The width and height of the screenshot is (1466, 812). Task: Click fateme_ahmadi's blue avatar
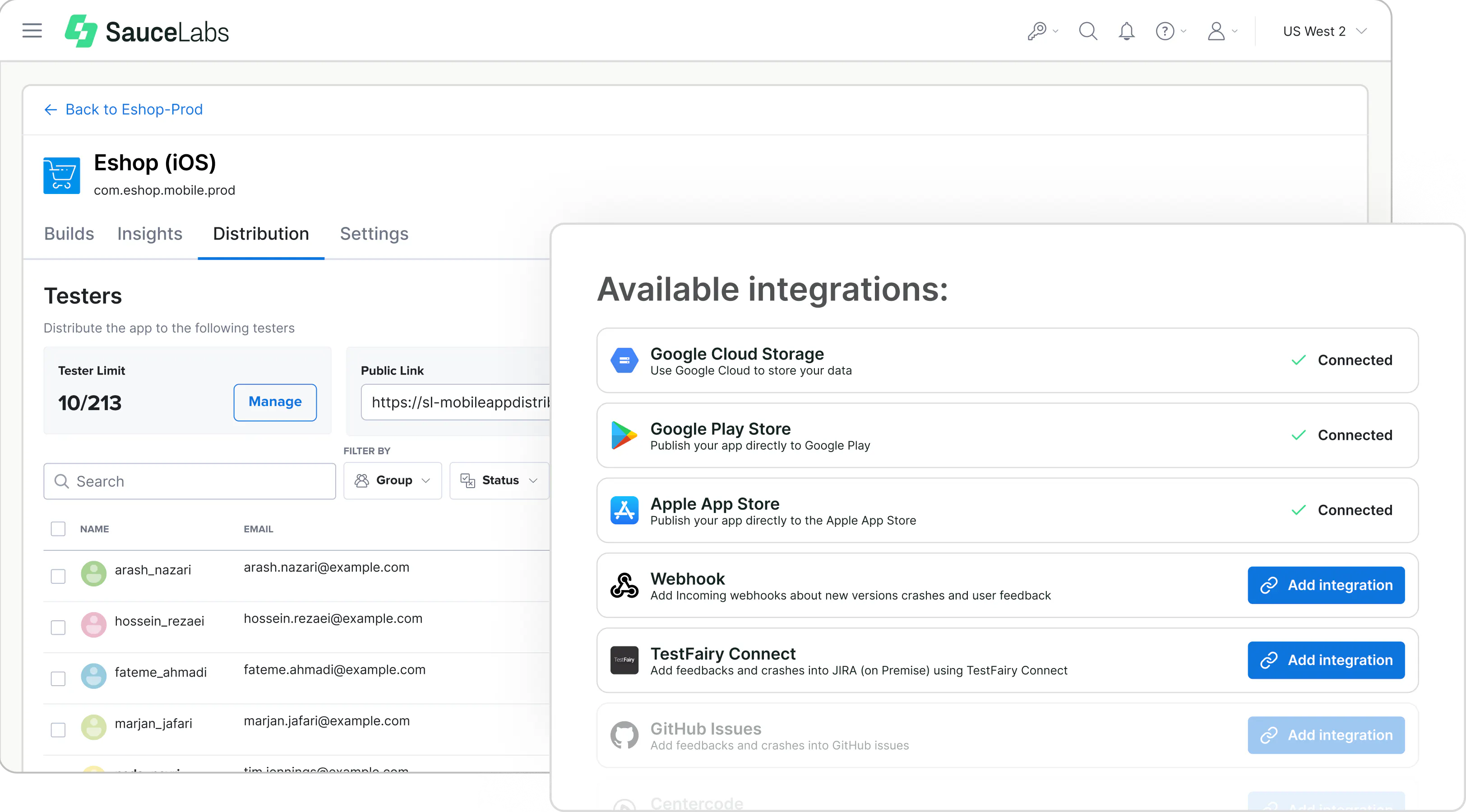coord(94,676)
